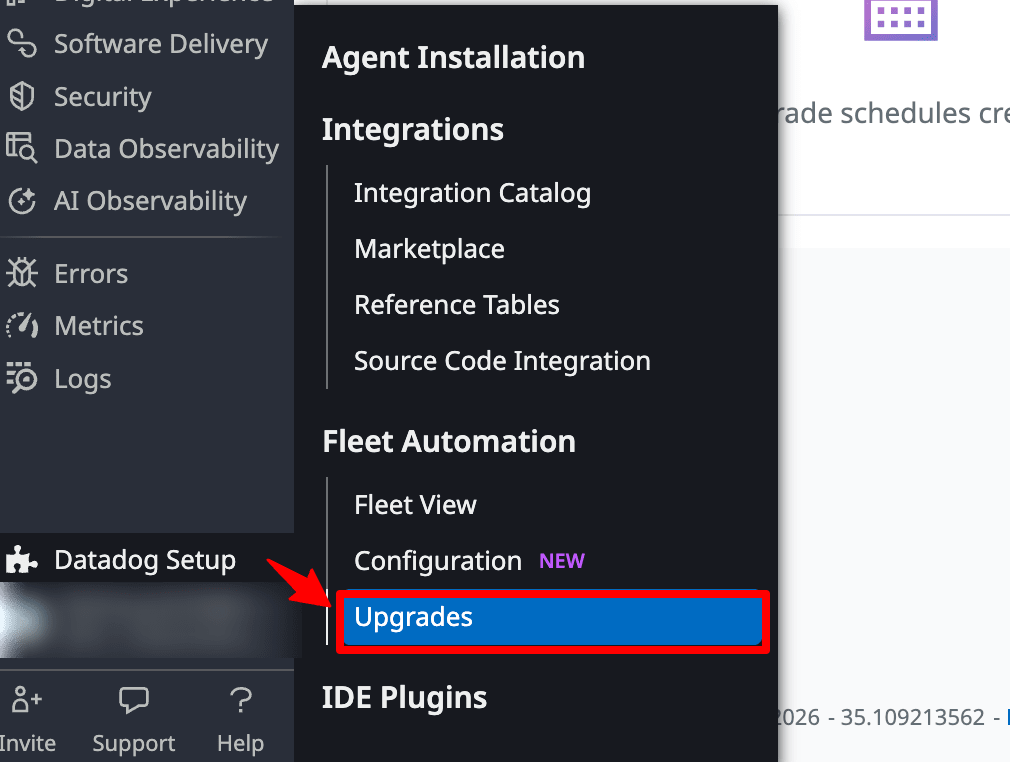Select IDE Plugins in the flyout menu
This screenshot has width=1010, height=762.
[404, 697]
